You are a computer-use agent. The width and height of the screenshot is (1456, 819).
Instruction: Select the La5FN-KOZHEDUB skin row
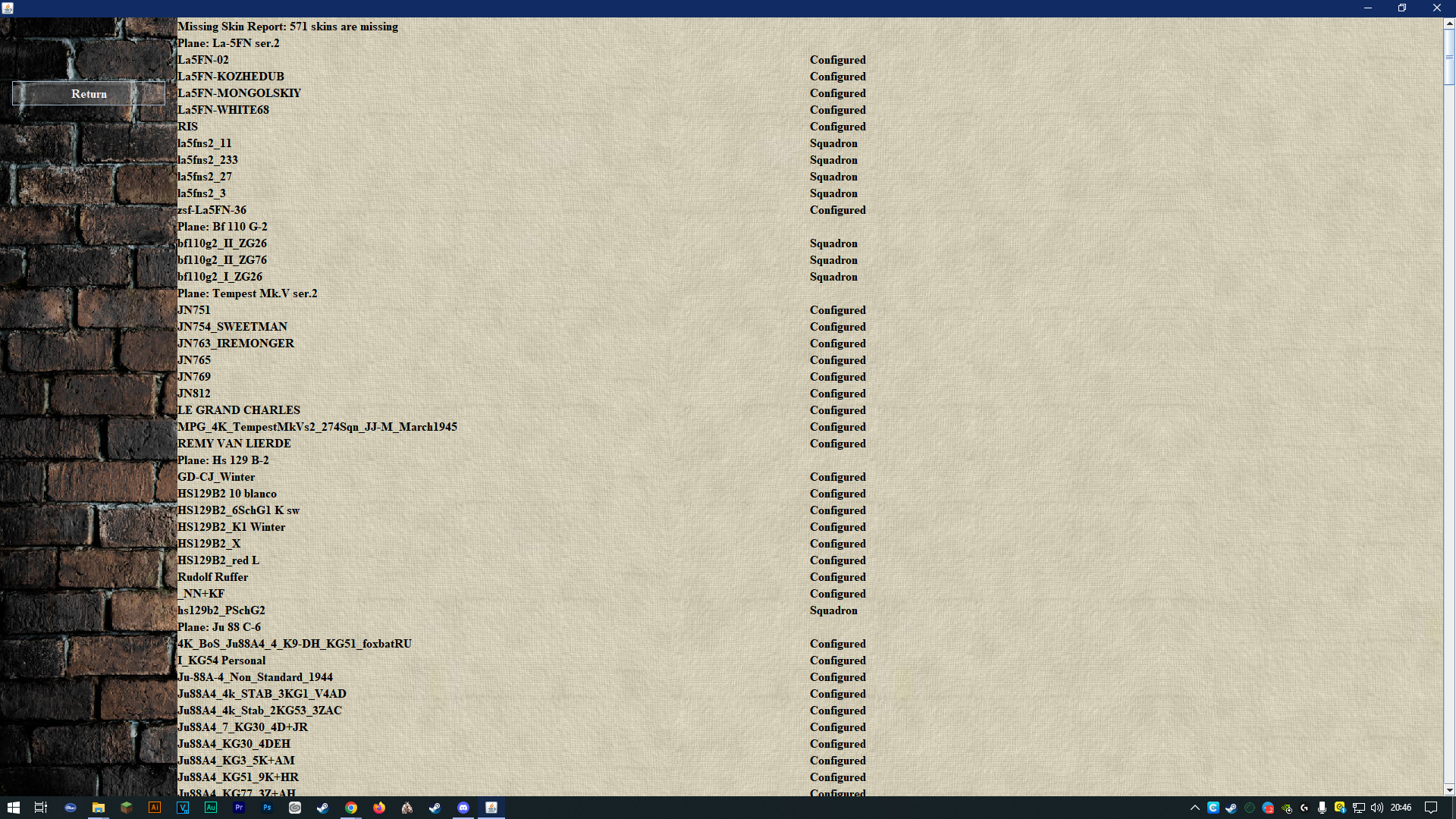tap(231, 77)
